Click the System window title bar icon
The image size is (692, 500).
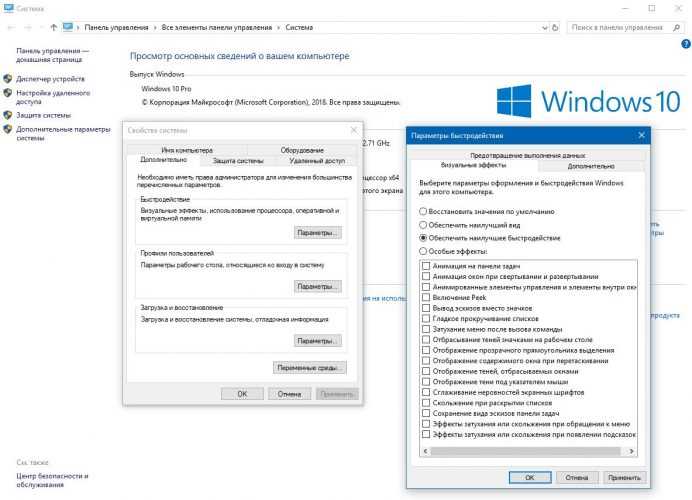point(8,8)
